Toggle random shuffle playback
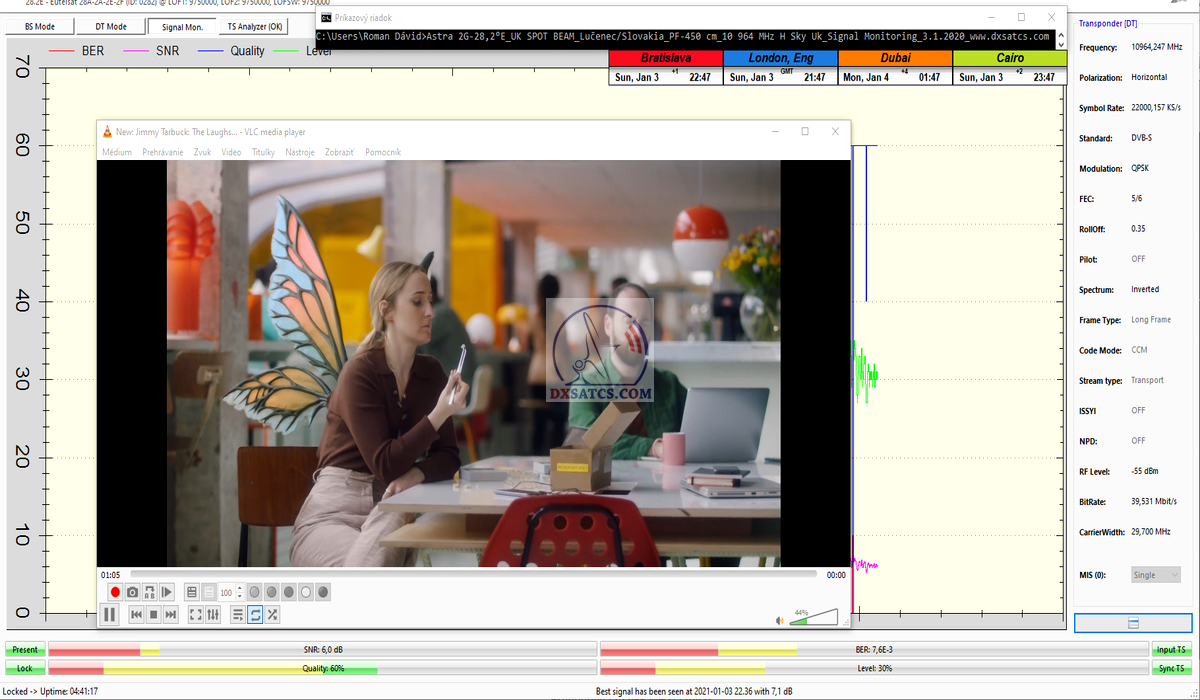 click(x=273, y=615)
